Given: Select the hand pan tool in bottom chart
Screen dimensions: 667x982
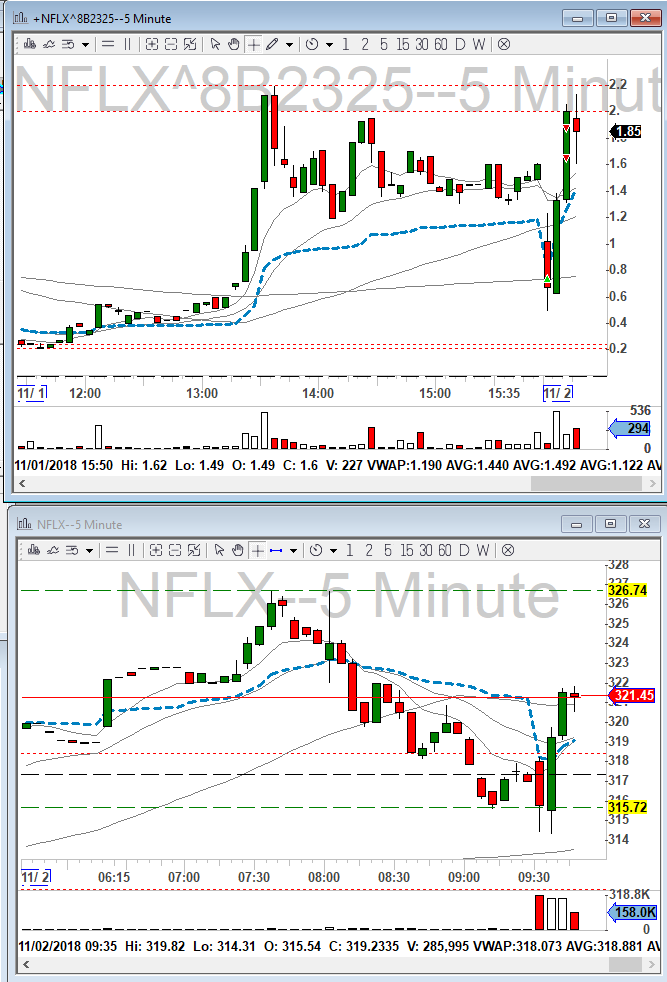Looking at the screenshot, I should [x=237, y=550].
